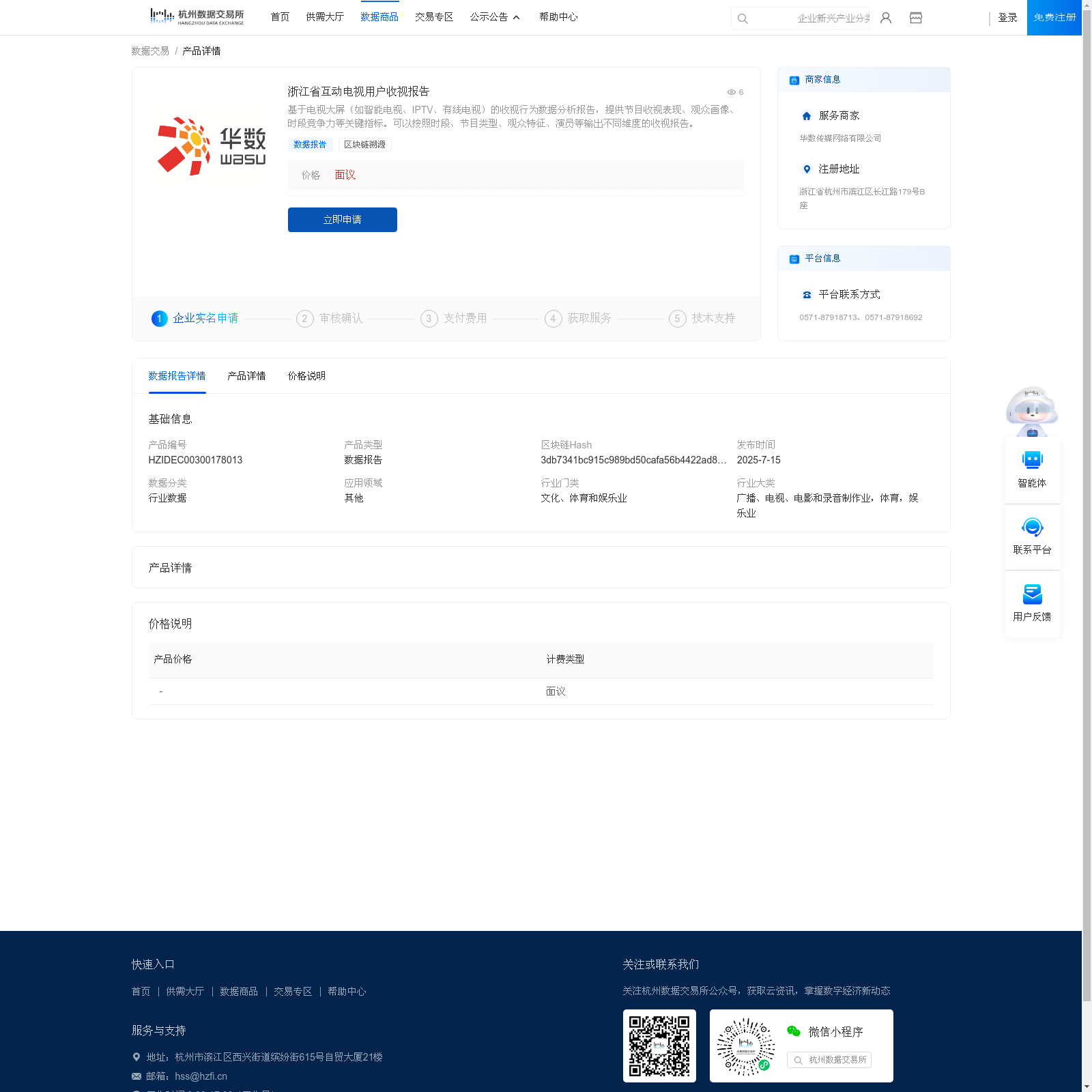Click the footer email envelope icon
1092x1092 pixels.
pos(136,1076)
